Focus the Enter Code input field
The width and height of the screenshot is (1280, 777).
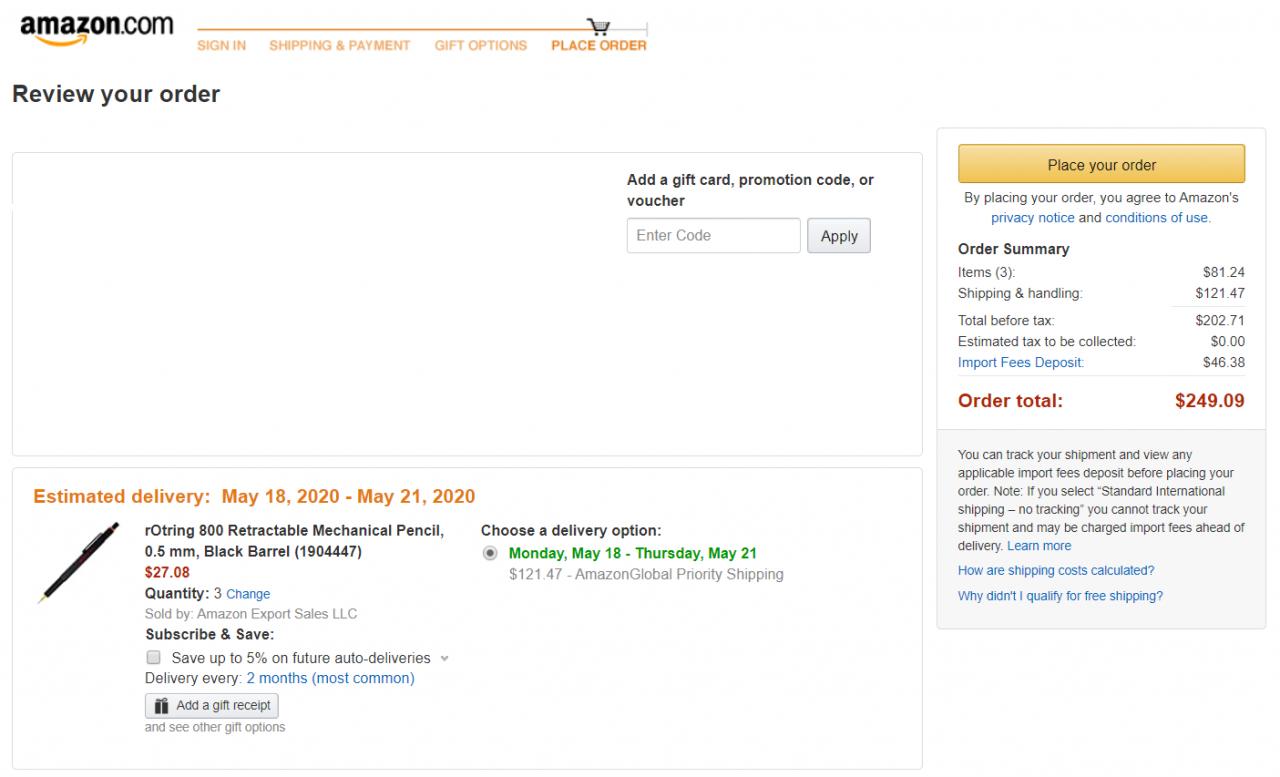click(x=713, y=236)
